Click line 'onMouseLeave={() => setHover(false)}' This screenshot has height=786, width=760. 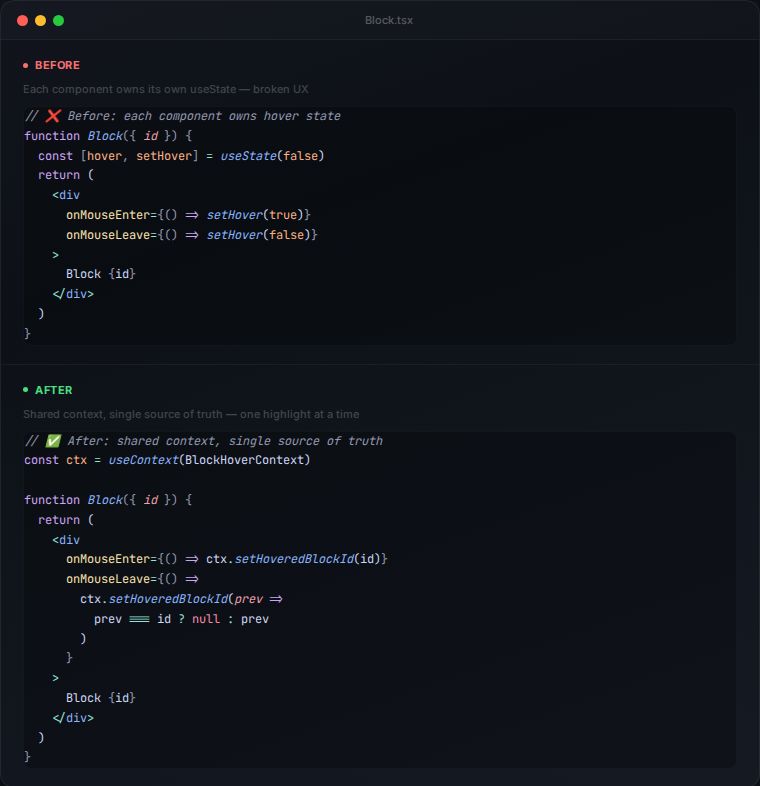192,235
